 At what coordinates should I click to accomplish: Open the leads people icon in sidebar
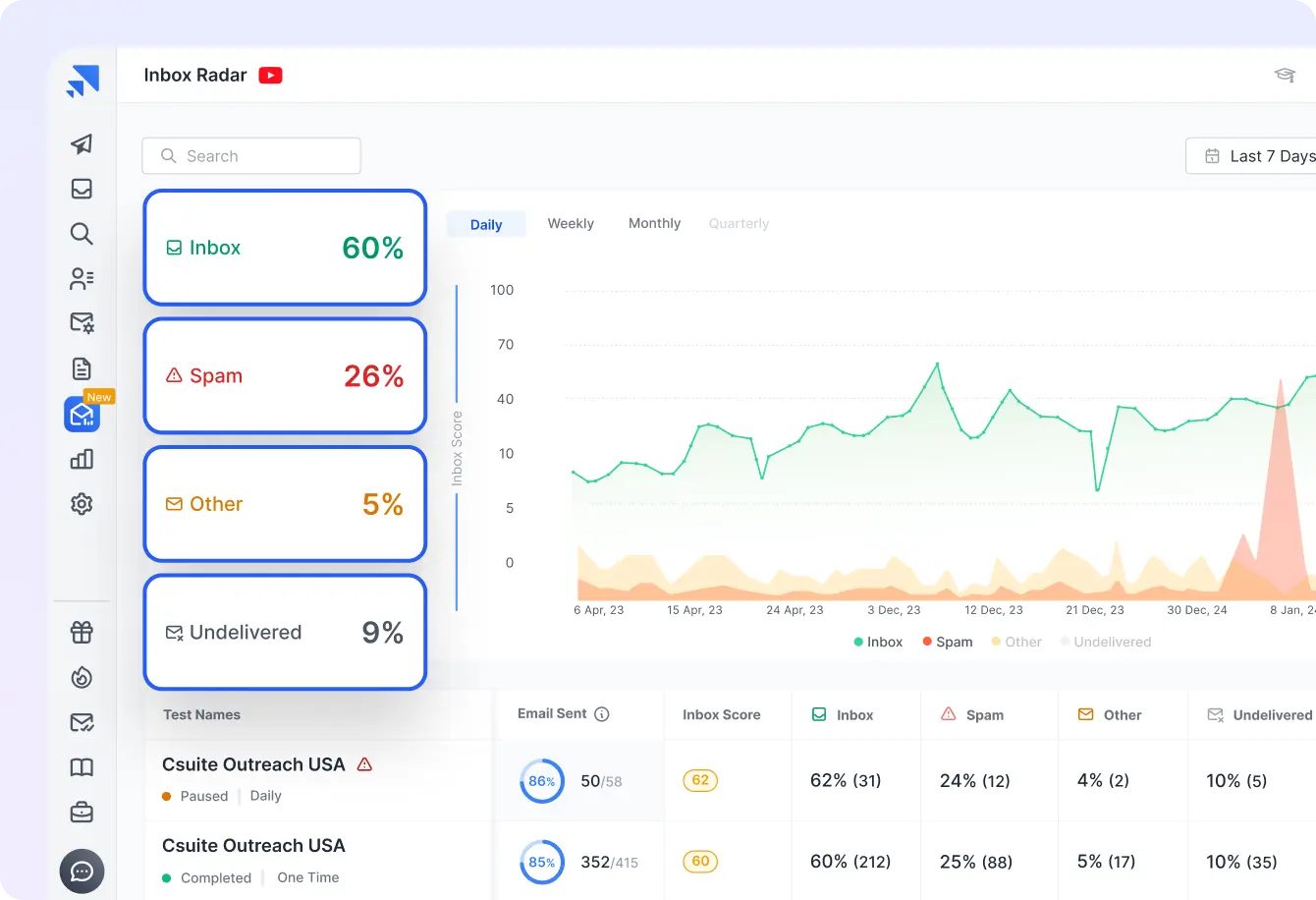point(82,278)
